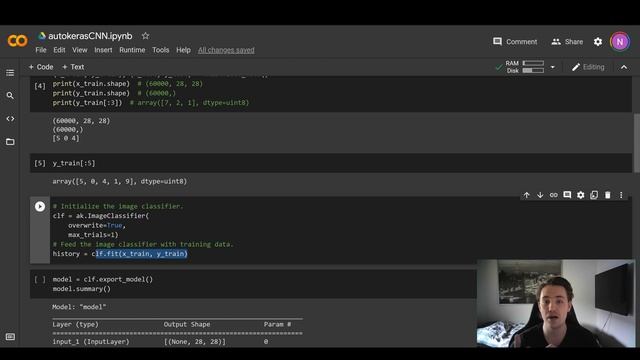Image resolution: width=640 pixels, height=360 pixels.
Task: Delete the selected cell
Action: tap(607, 195)
